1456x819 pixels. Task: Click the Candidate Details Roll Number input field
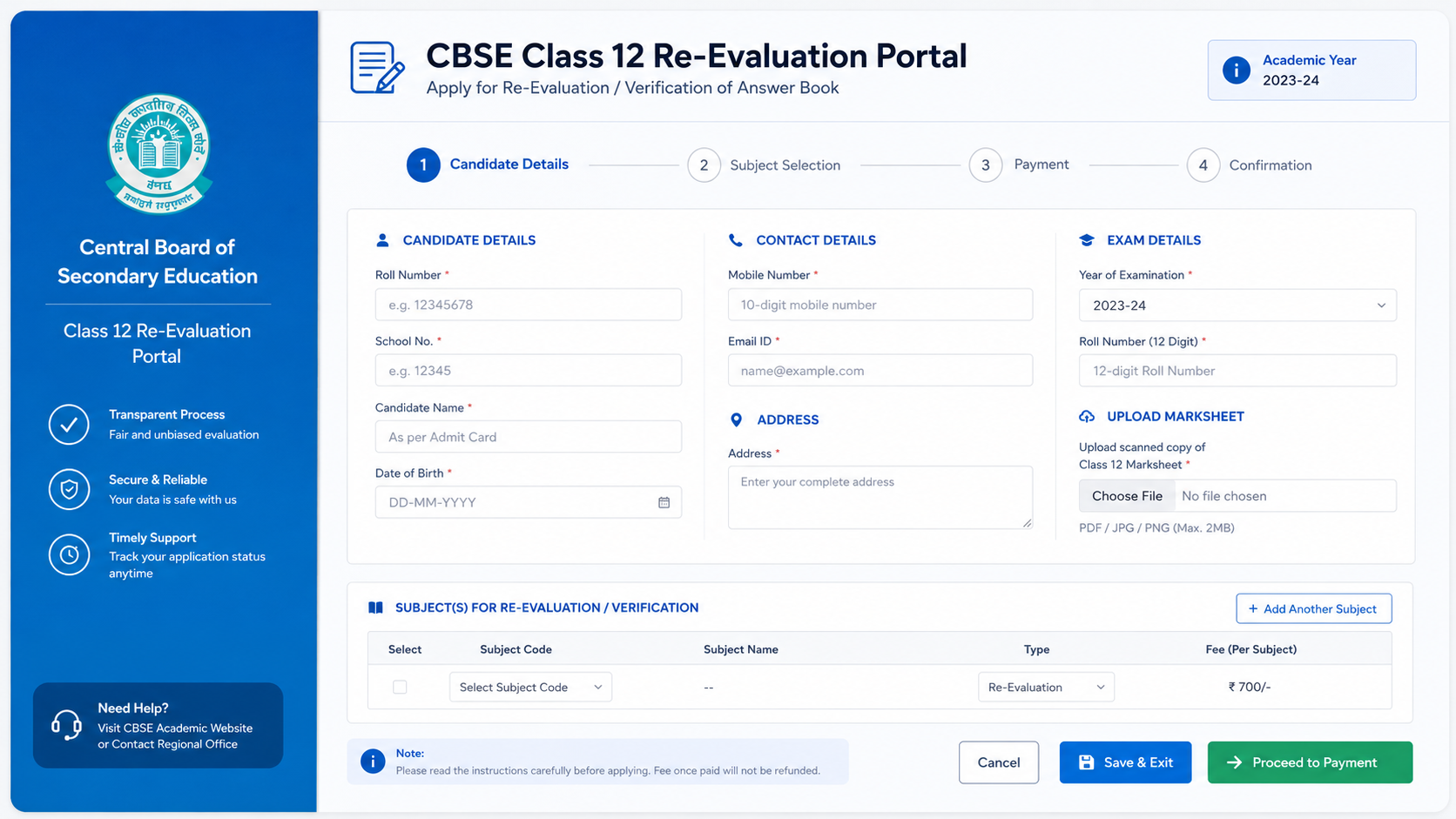(529, 305)
